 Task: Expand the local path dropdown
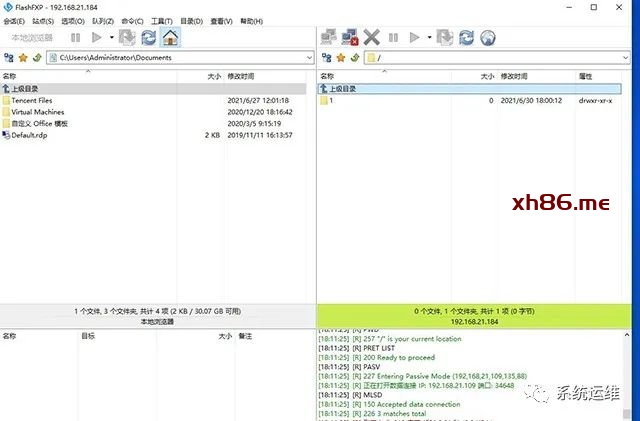(309, 58)
